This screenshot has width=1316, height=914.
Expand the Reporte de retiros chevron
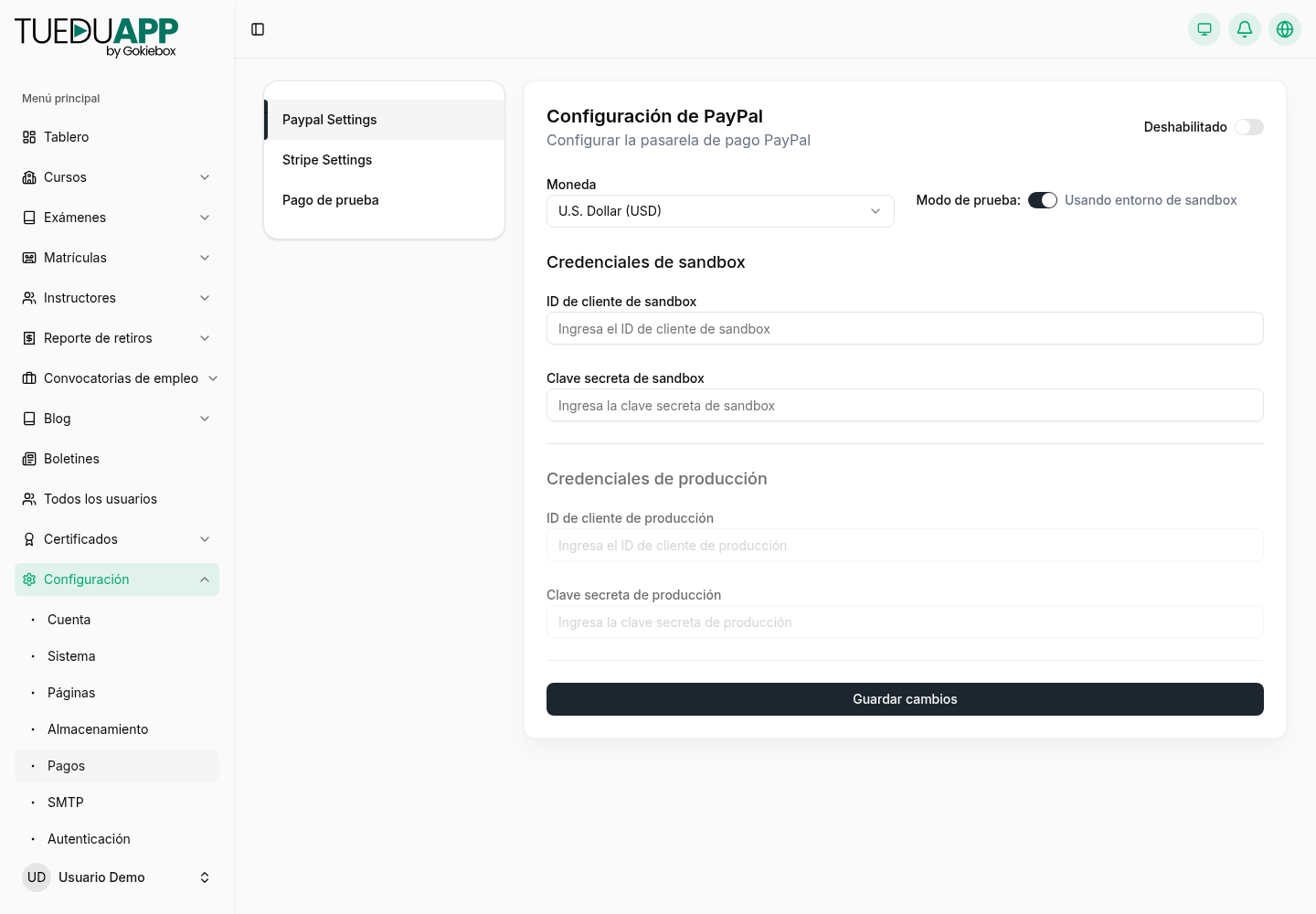pos(205,338)
